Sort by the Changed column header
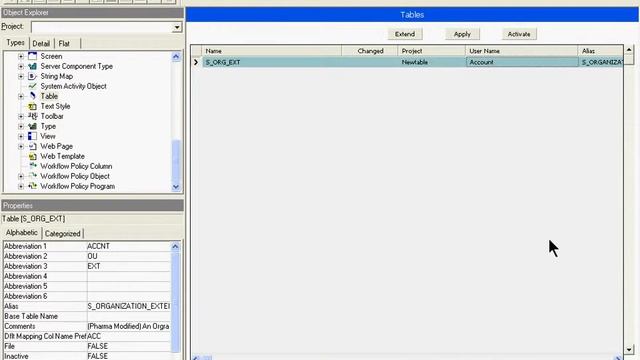The width and height of the screenshot is (640, 360). tap(370, 51)
